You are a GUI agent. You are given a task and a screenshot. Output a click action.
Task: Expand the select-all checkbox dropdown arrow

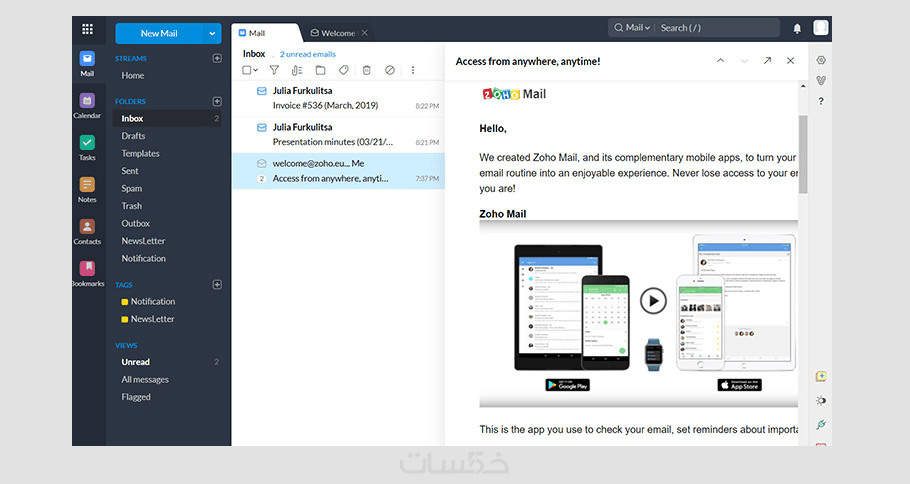(x=255, y=70)
